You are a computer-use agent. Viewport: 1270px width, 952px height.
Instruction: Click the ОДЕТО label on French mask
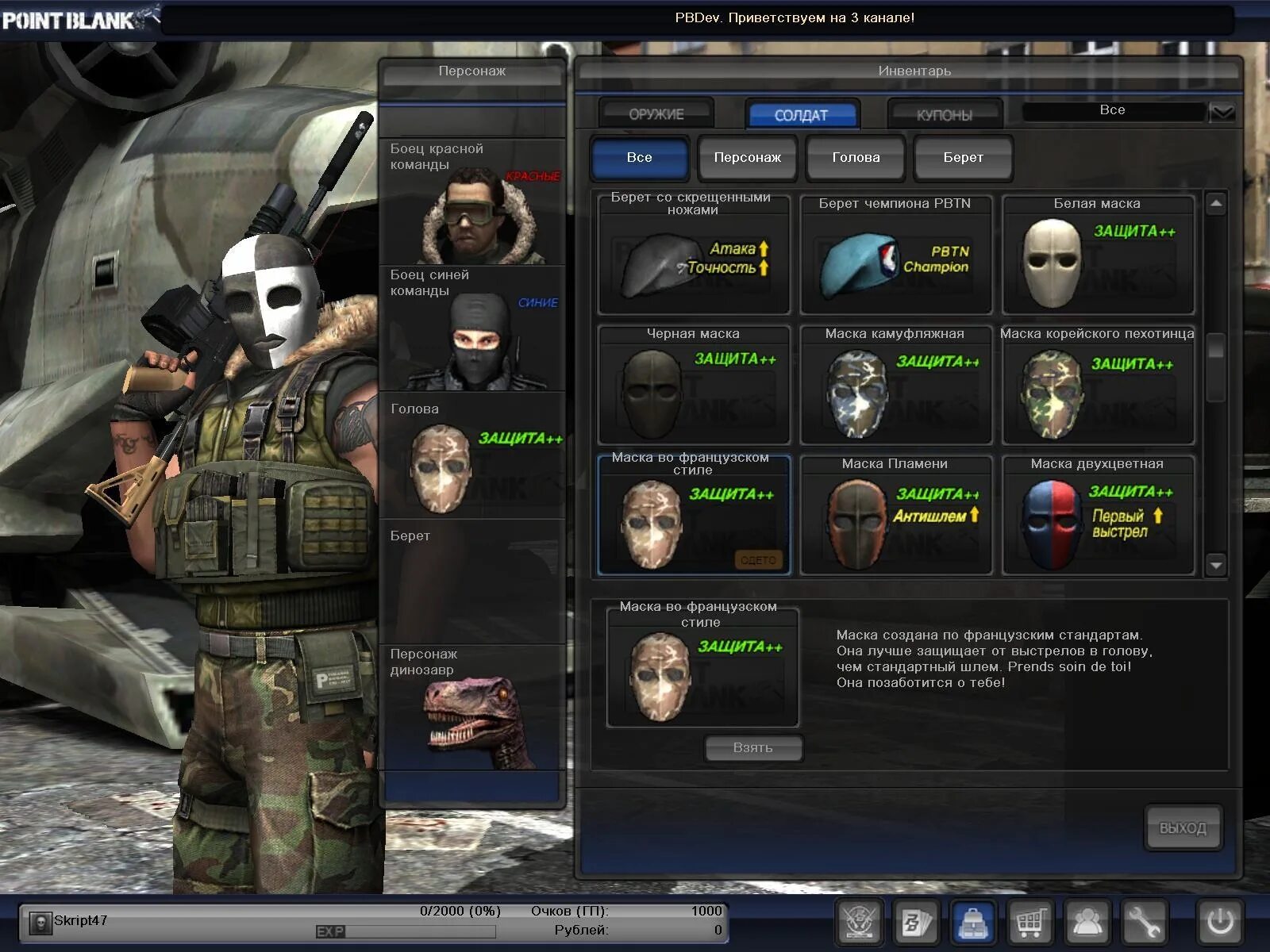[x=758, y=560]
